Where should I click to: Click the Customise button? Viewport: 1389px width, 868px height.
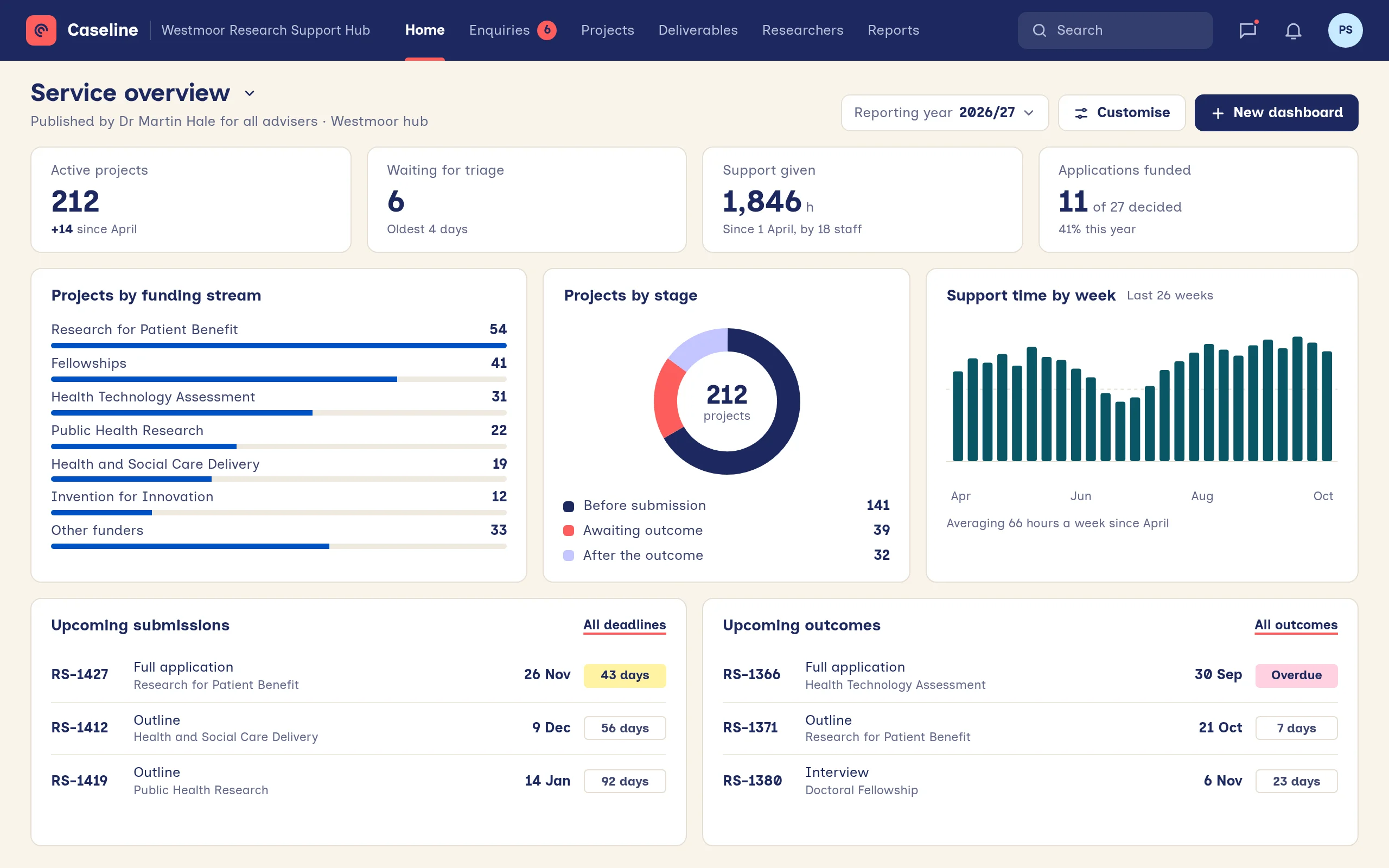[x=1122, y=112]
